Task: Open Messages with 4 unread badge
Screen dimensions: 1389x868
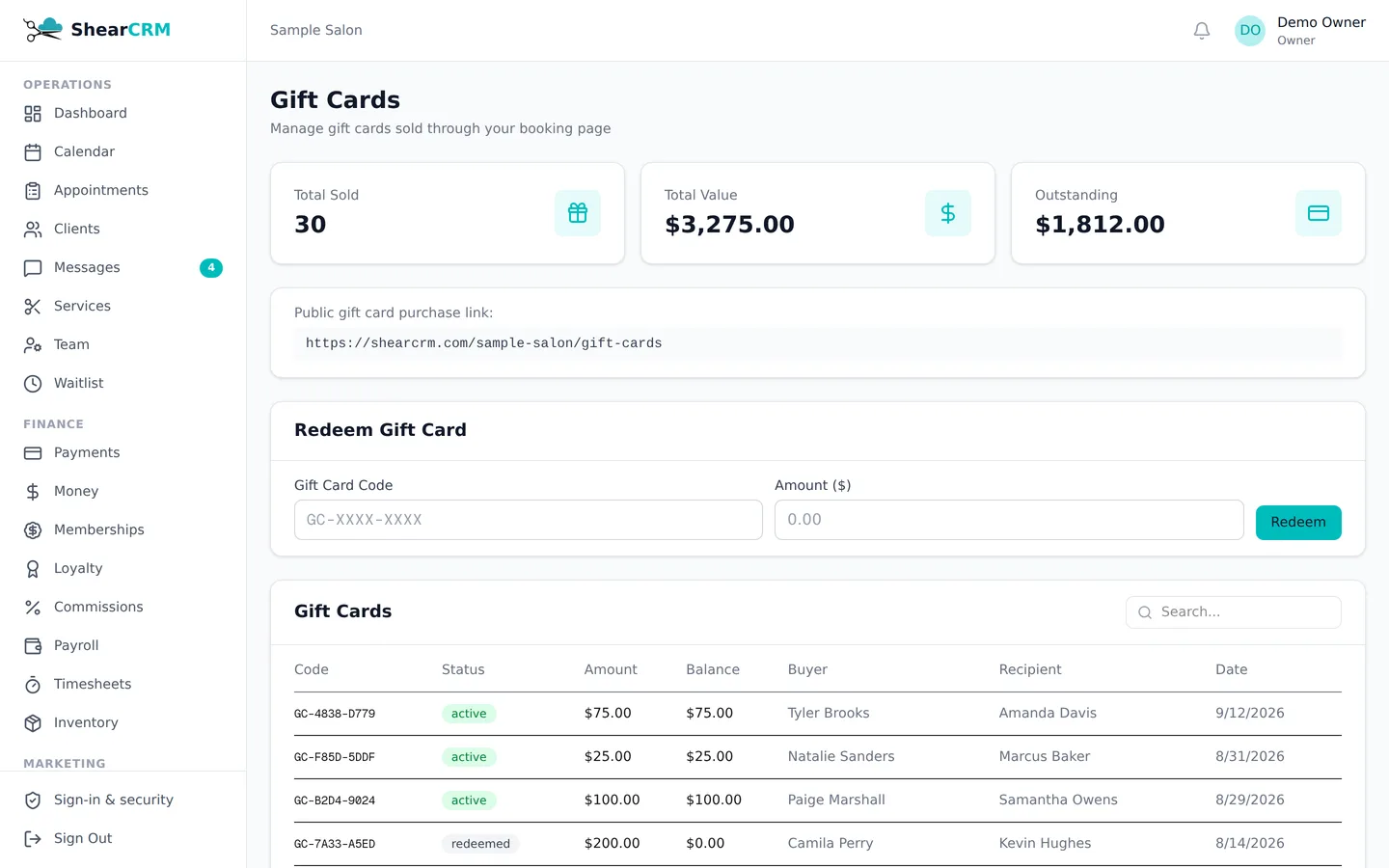Action: point(123,268)
